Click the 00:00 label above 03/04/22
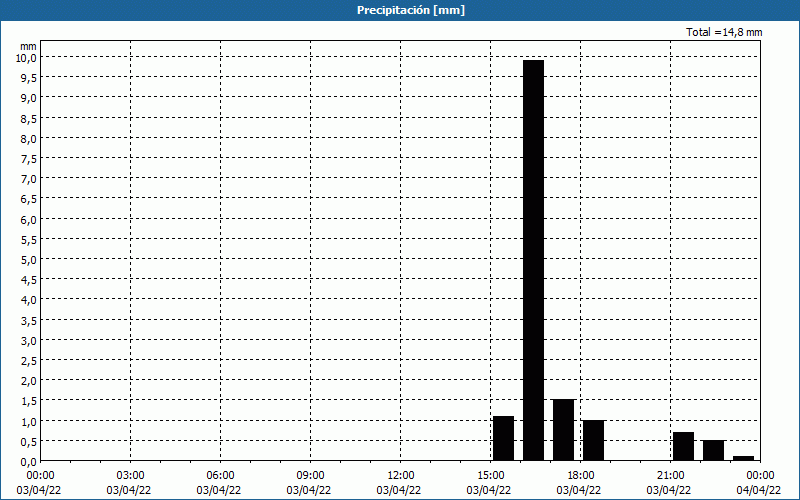Viewport: 800px width, 500px height. 40,476
